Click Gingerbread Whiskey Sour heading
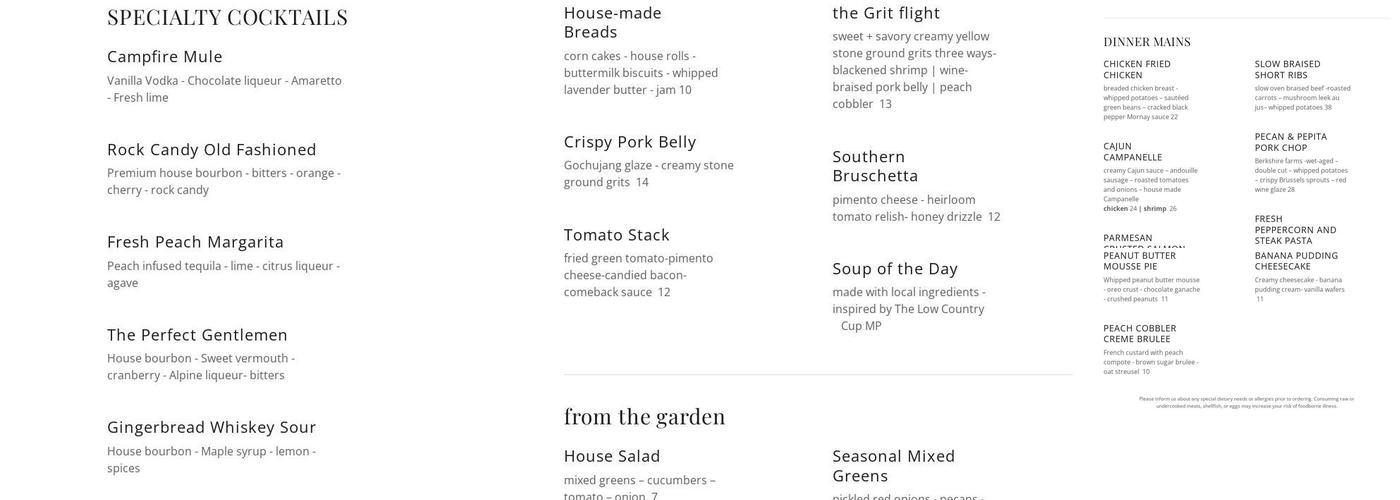This screenshot has height=500, width=1400. [212, 427]
